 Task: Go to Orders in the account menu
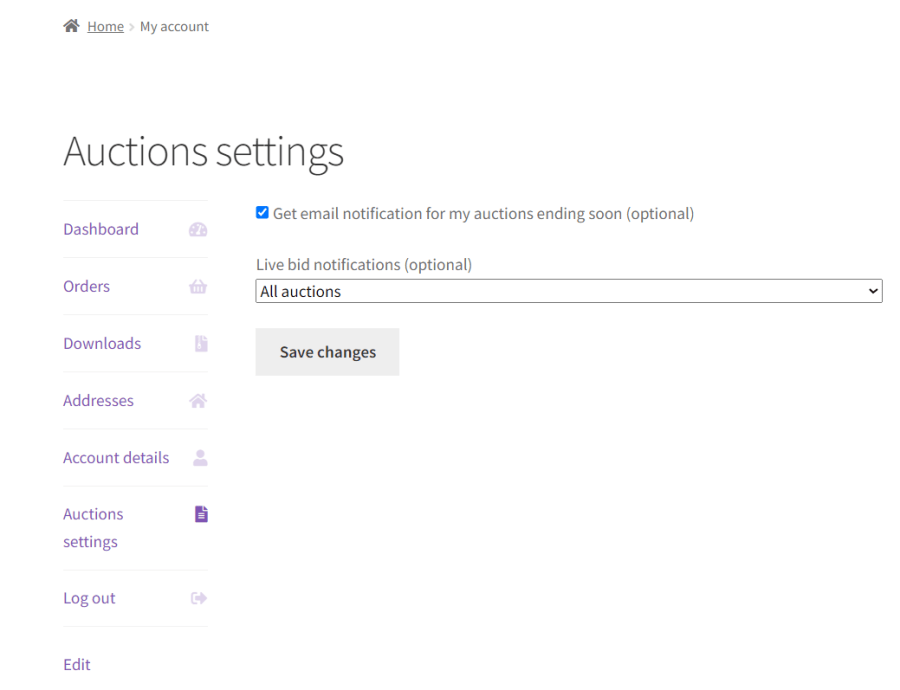[87, 286]
